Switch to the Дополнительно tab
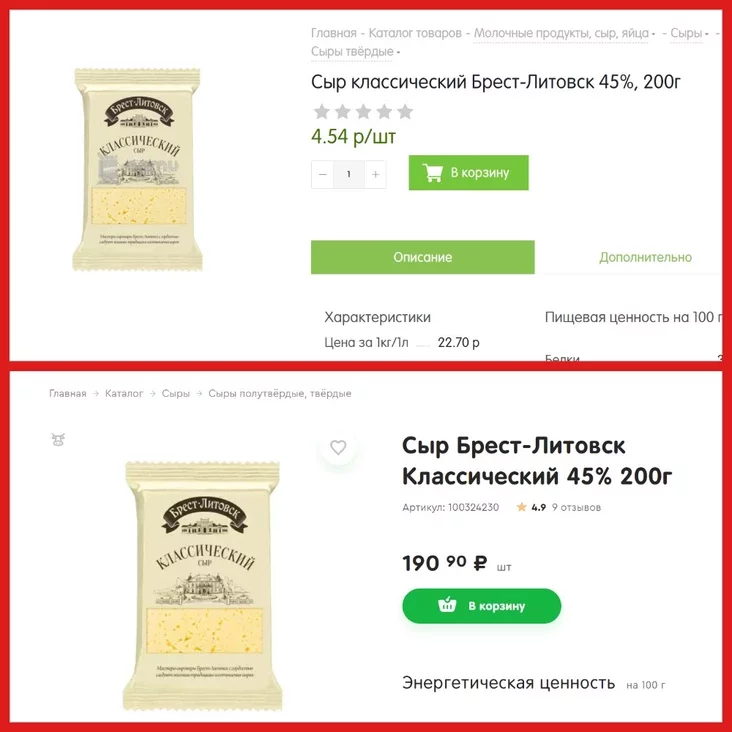This screenshot has height=732, width=732. click(645, 257)
